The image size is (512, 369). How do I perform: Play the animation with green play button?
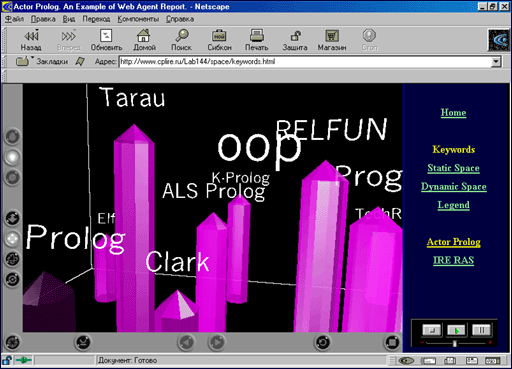tap(456, 330)
